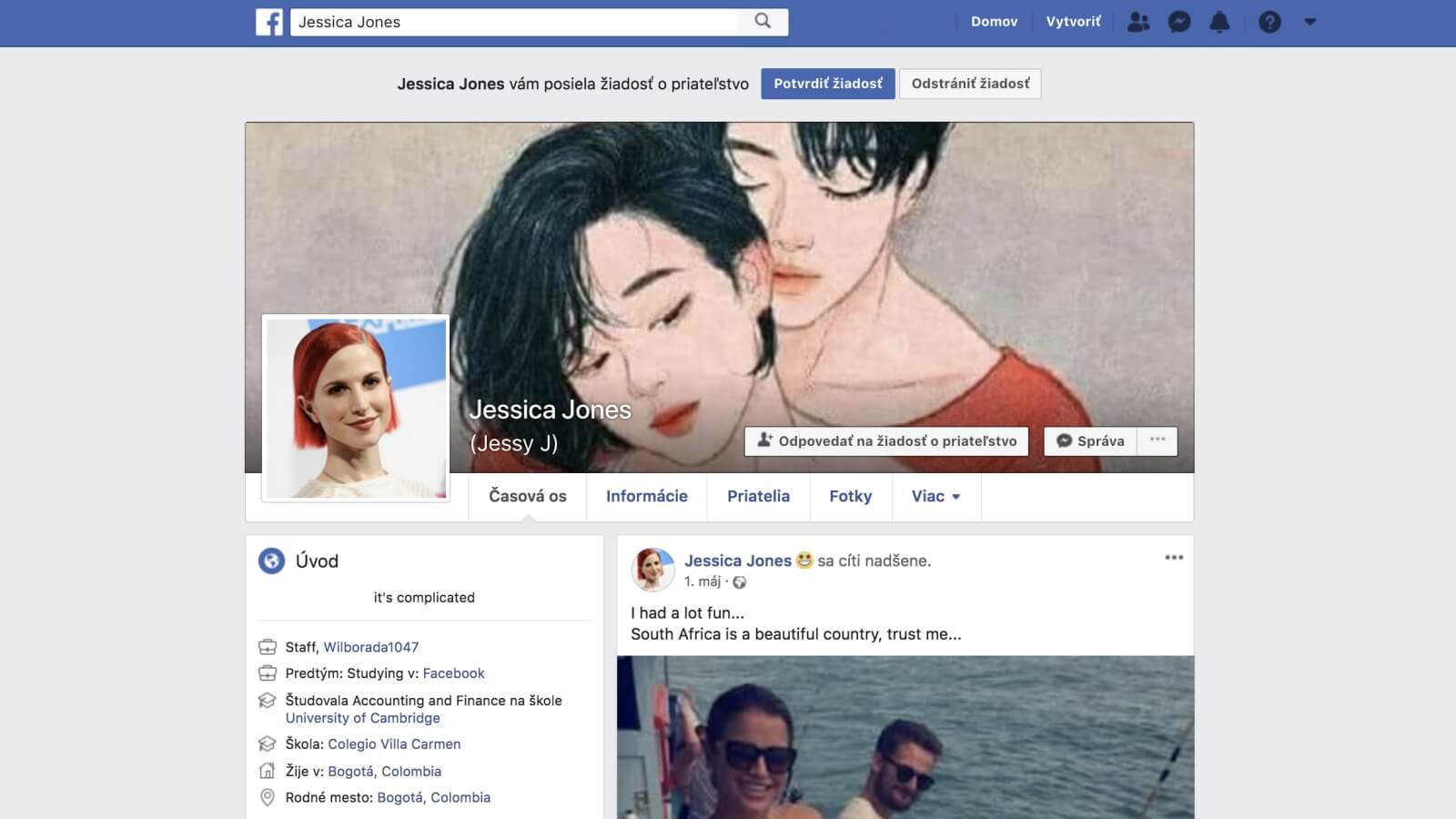Click the search magnifier button

tap(763, 22)
